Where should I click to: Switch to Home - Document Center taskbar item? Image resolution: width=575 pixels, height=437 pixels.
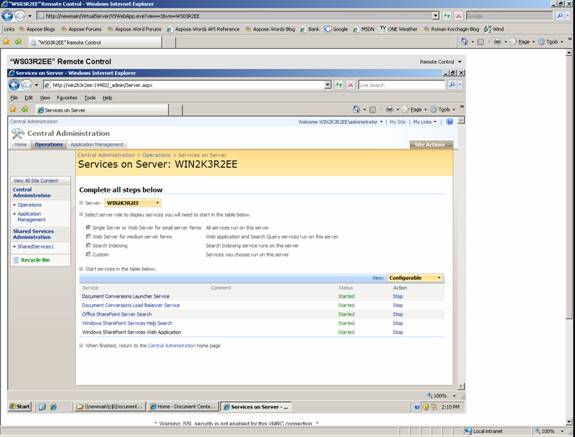(183, 407)
